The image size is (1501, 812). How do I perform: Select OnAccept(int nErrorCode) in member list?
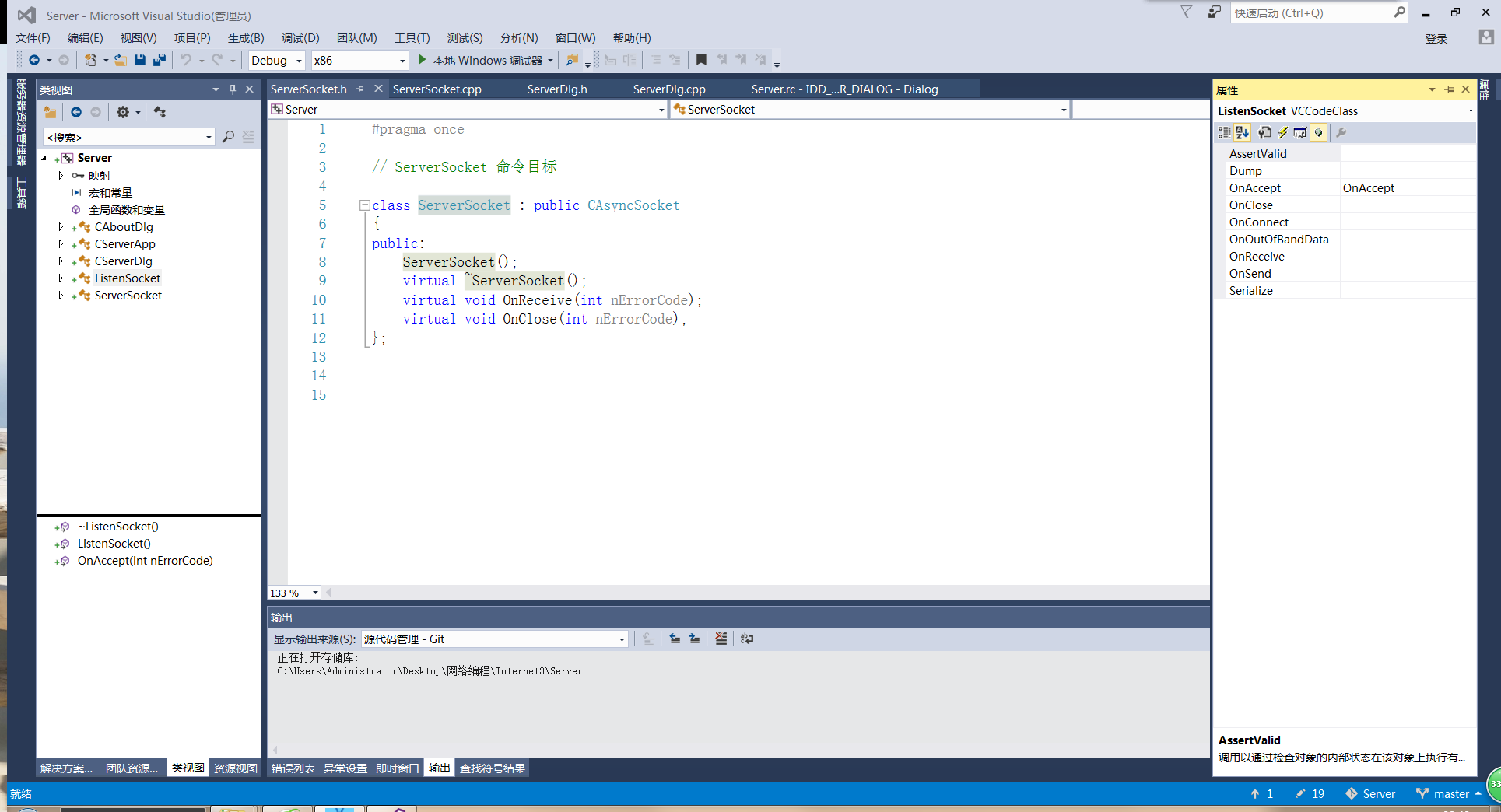tap(144, 560)
